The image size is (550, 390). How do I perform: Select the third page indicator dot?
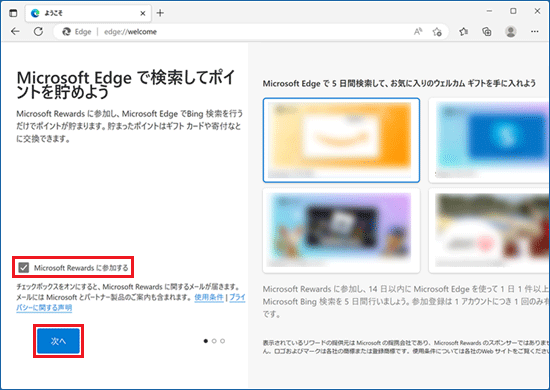(222, 341)
